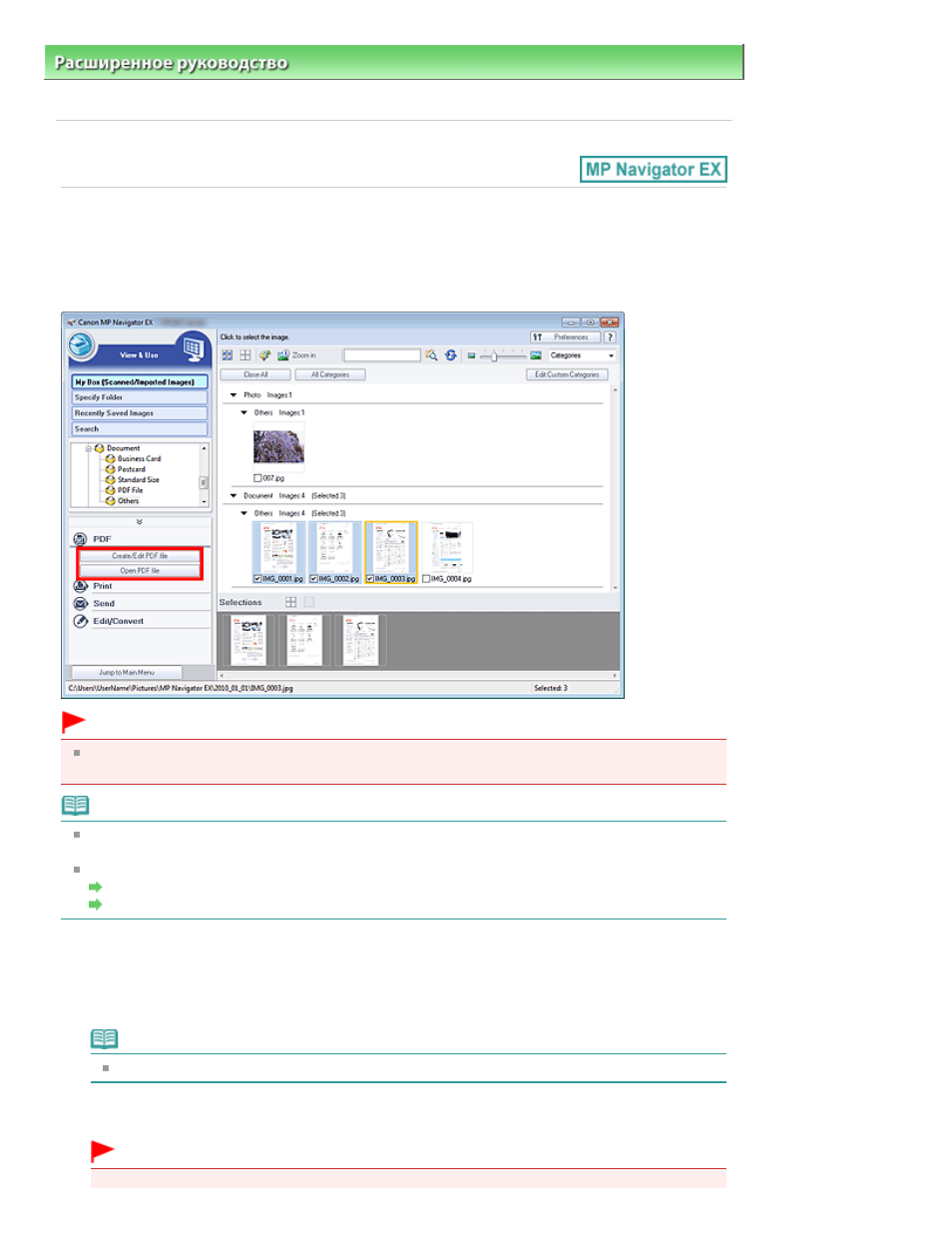Collapse Others Images:4 subgroup under Document

tap(244, 513)
